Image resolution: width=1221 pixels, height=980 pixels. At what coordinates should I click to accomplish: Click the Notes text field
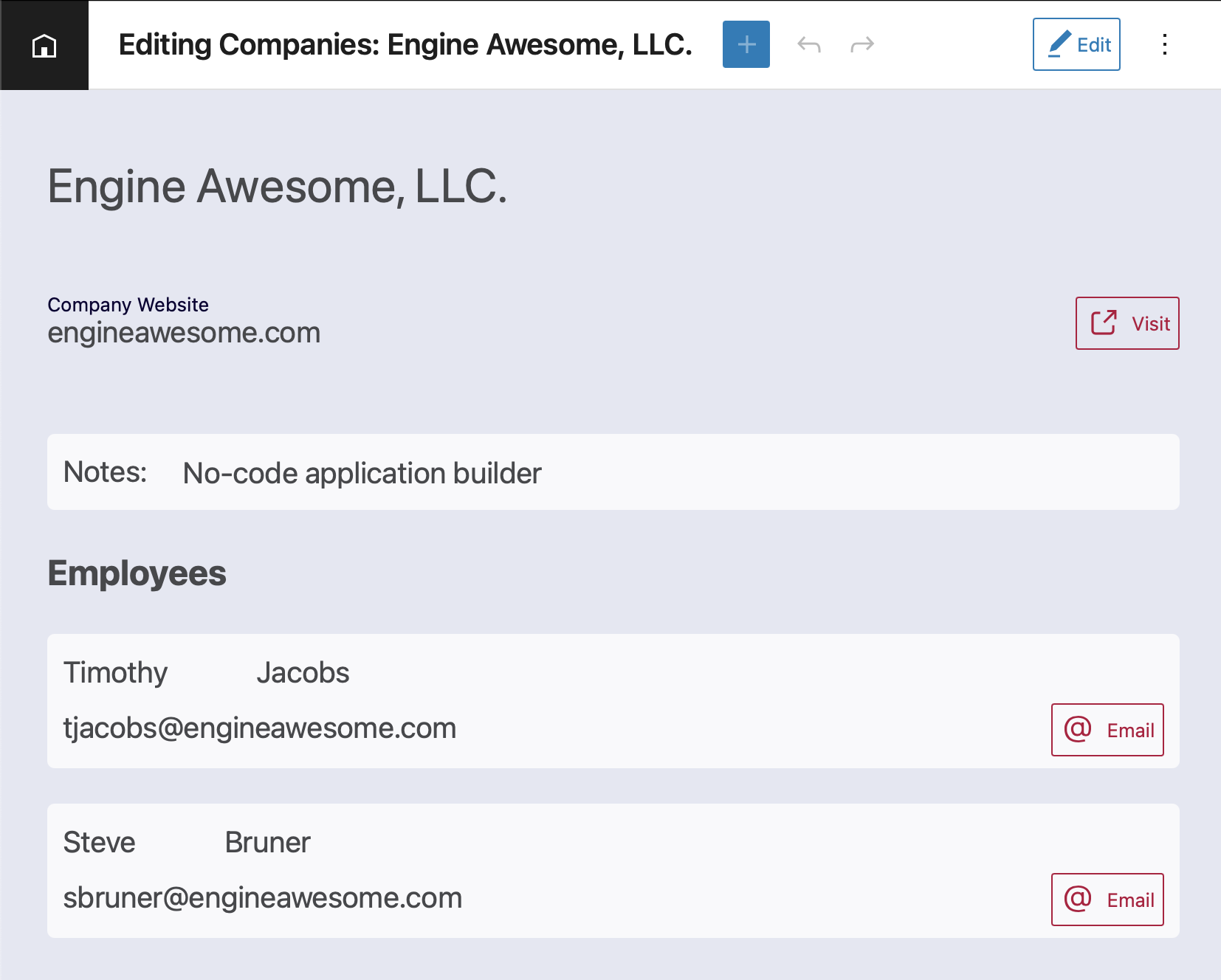pyautogui.click(x=361, y=473)
